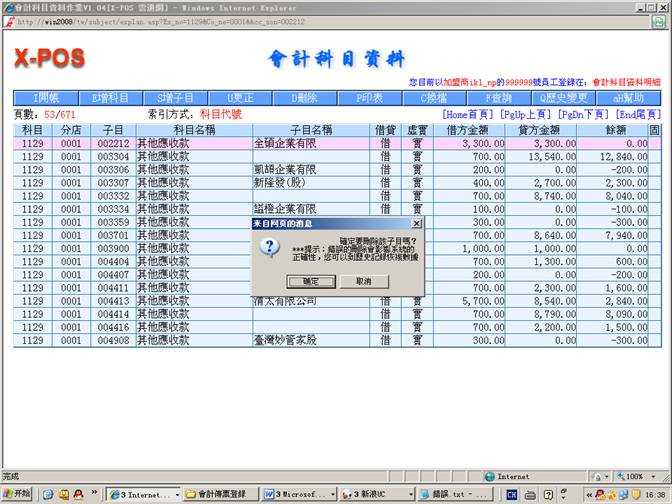Choose S增子目 from the toolbar

[175, 98]
